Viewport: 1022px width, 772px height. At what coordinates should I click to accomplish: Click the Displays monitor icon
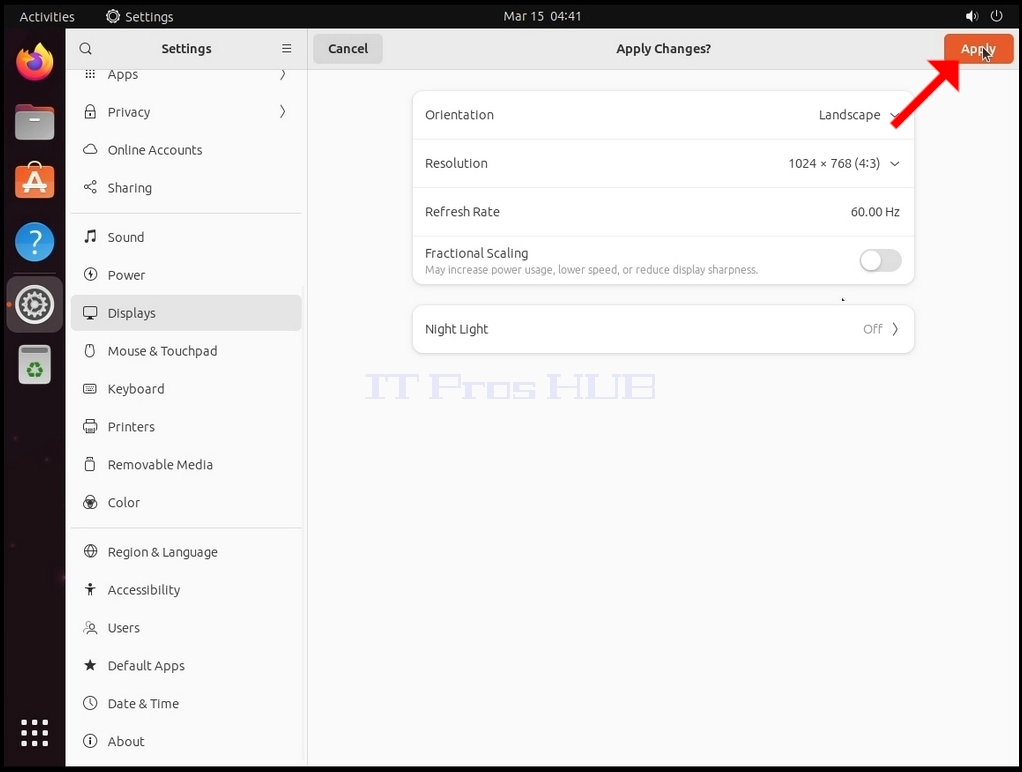pos(91,312)
